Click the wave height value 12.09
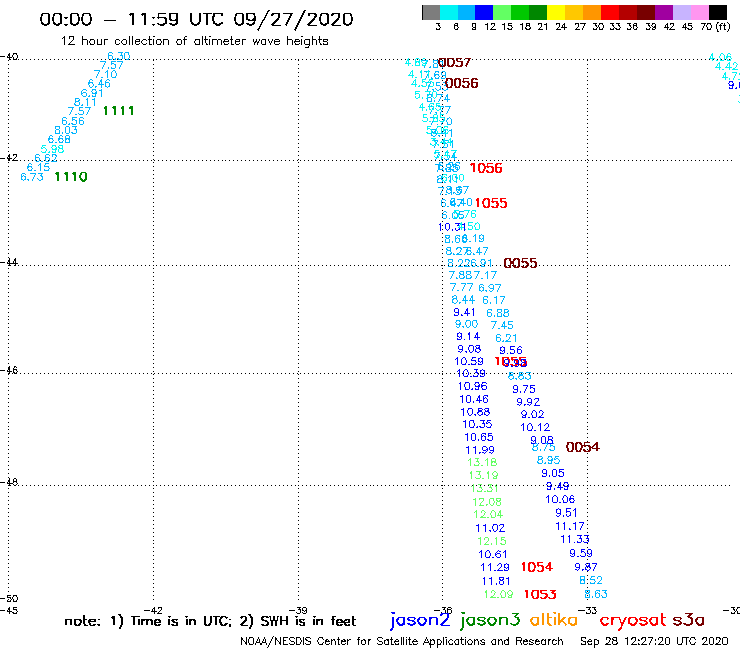Image resolution: width=740 pixels, height=650 pixels. (498, 594)
